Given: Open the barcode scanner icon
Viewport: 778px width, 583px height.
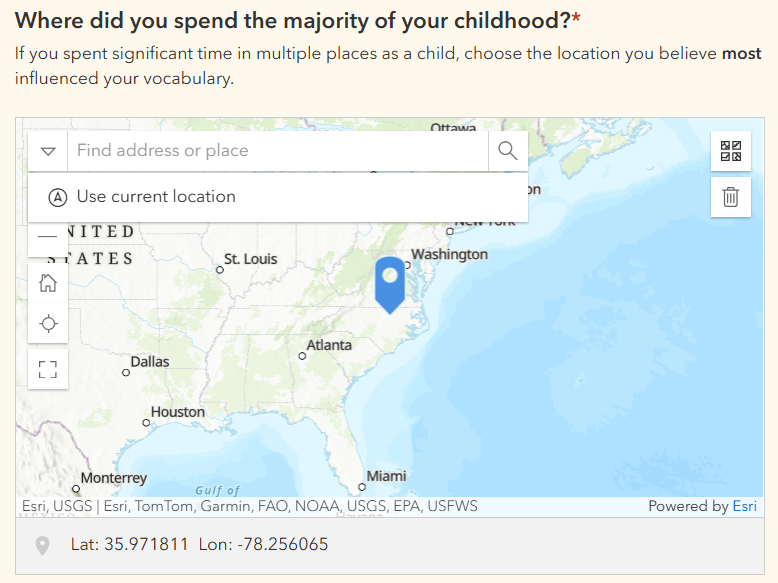Looking at the screenshot, I should pos(731,152).
